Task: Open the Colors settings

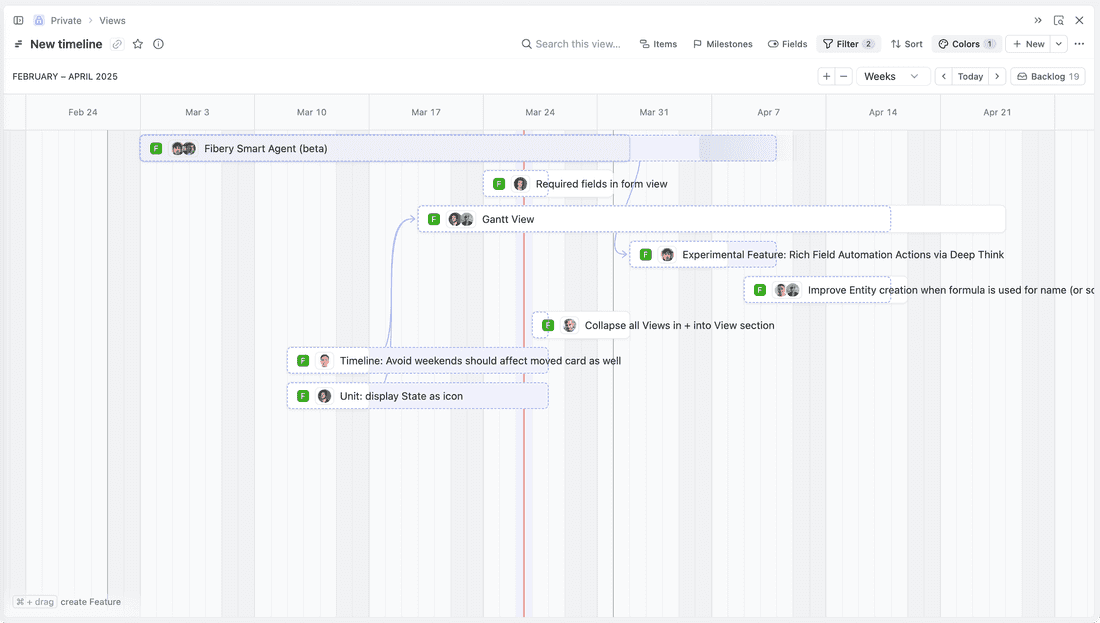Action: coord(964,43)
